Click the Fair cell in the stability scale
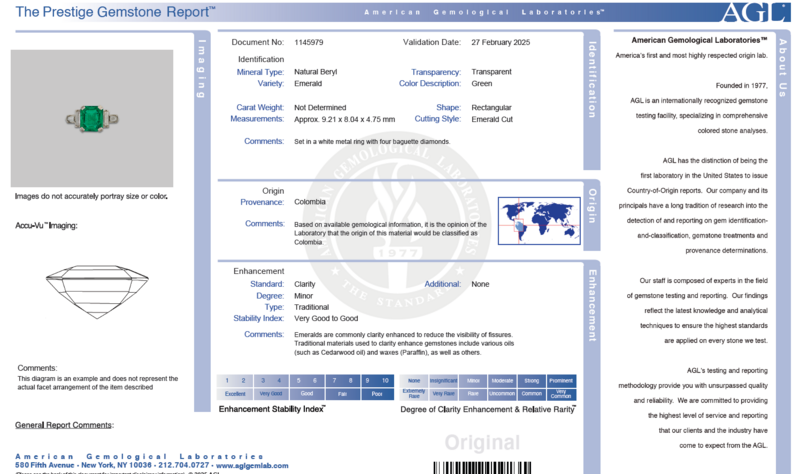Screen dimensions: 800x474 pos(342,394)
